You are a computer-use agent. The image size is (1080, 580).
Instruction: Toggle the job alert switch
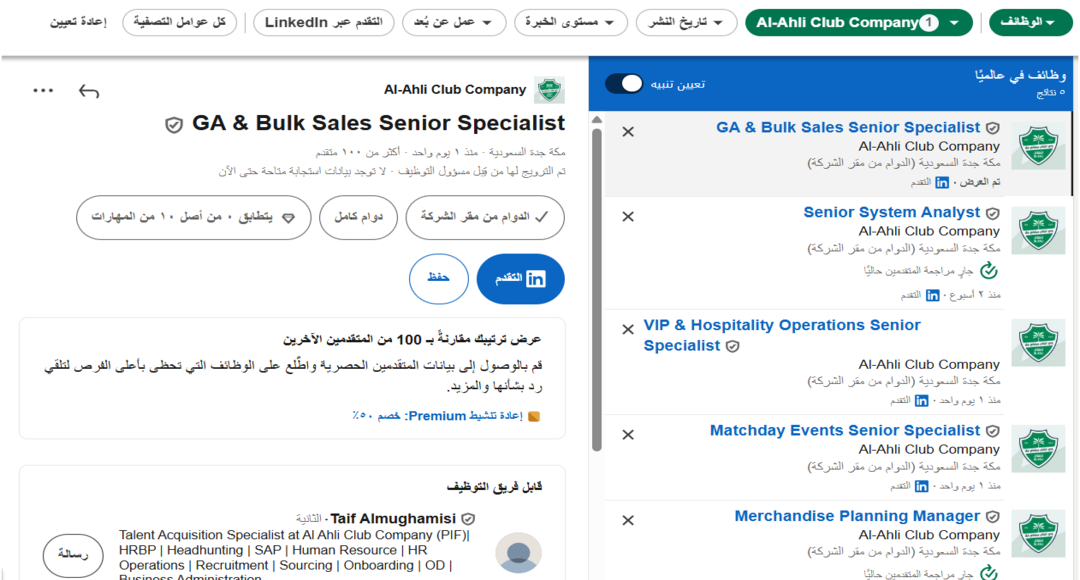pyautogui.click(x=625, y=83)
